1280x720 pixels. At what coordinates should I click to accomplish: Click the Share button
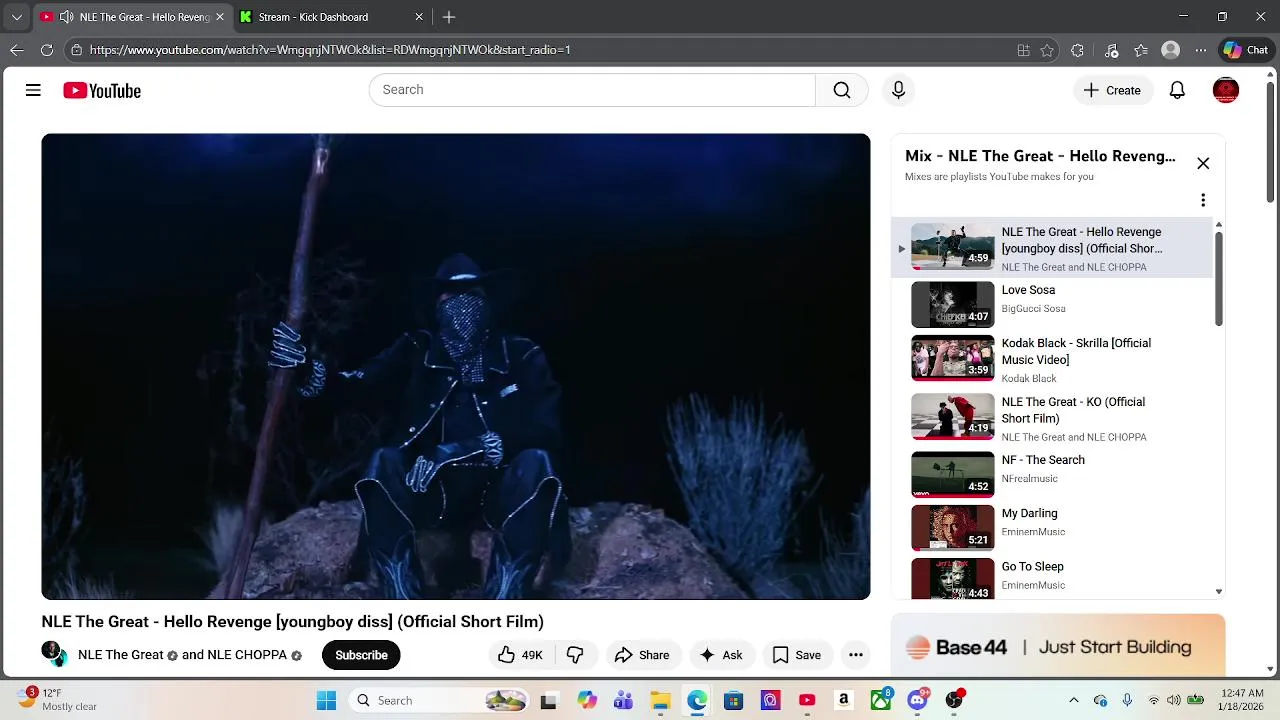(x=642, y=655)
